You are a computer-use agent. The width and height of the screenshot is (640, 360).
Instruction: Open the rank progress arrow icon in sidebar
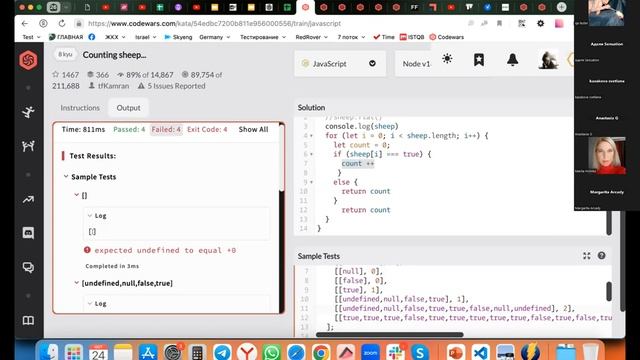28,200
